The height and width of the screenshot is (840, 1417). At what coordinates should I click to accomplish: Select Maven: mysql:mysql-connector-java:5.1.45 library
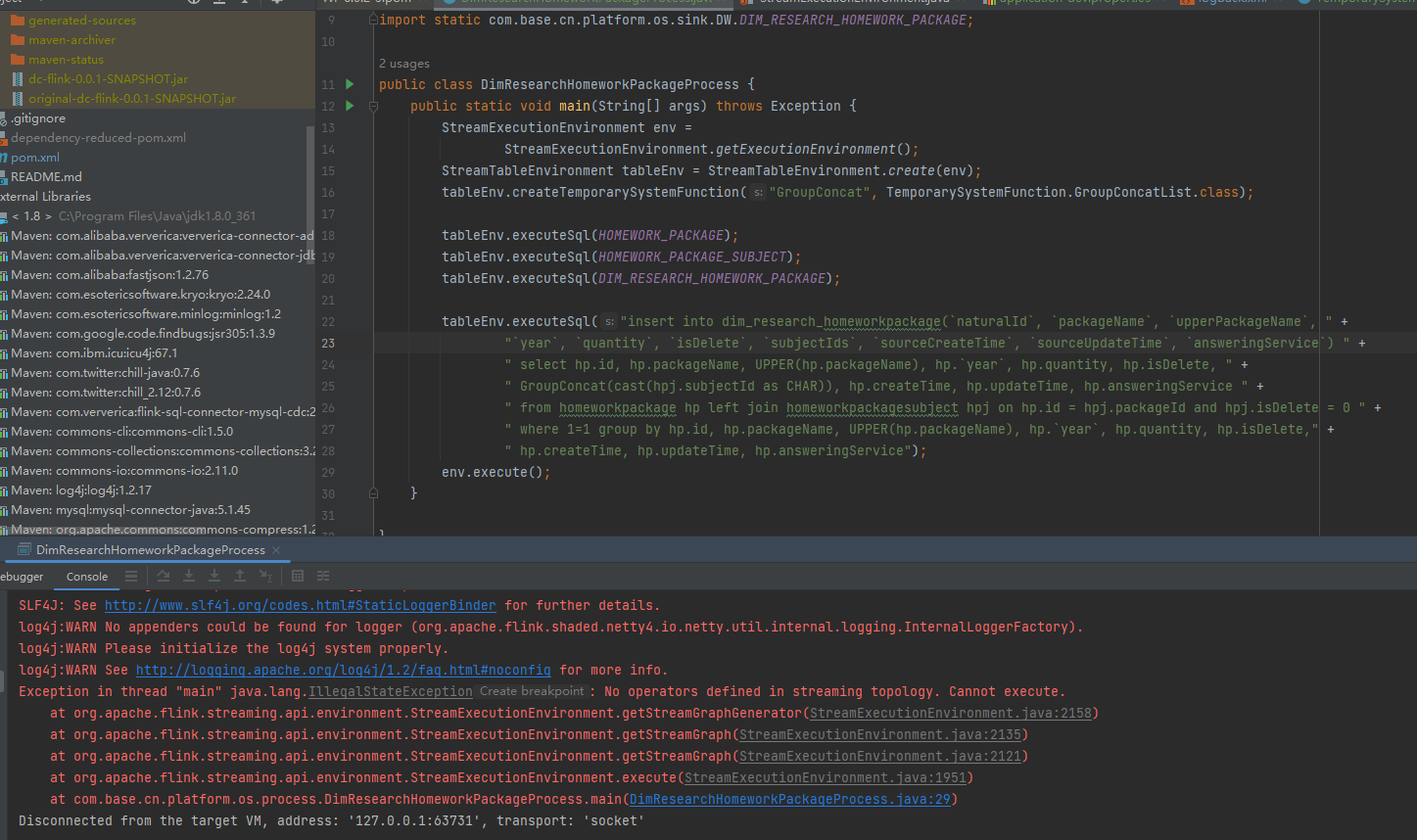(x=130, y=510)
